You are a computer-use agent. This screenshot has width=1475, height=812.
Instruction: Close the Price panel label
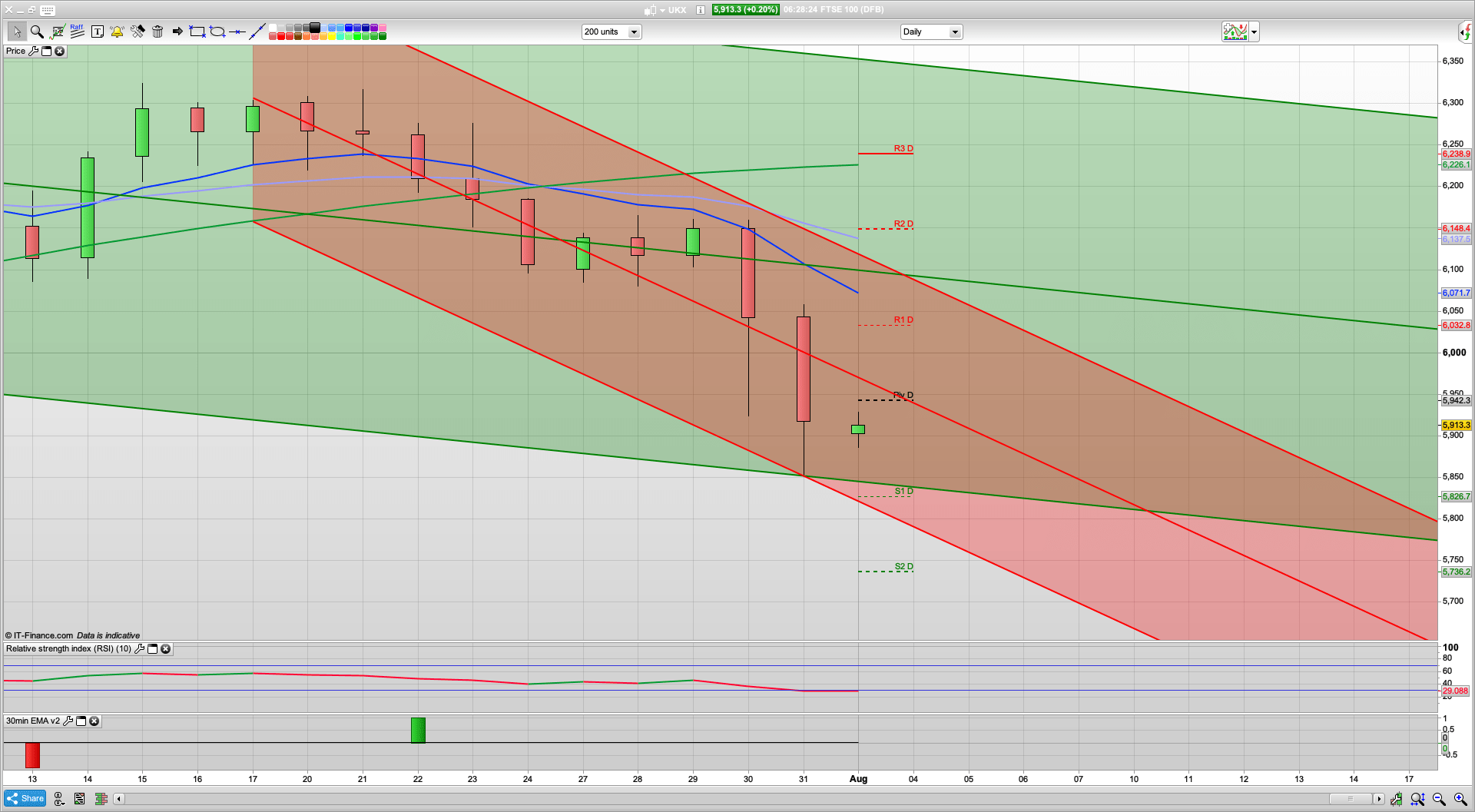(x=59, y=51)
